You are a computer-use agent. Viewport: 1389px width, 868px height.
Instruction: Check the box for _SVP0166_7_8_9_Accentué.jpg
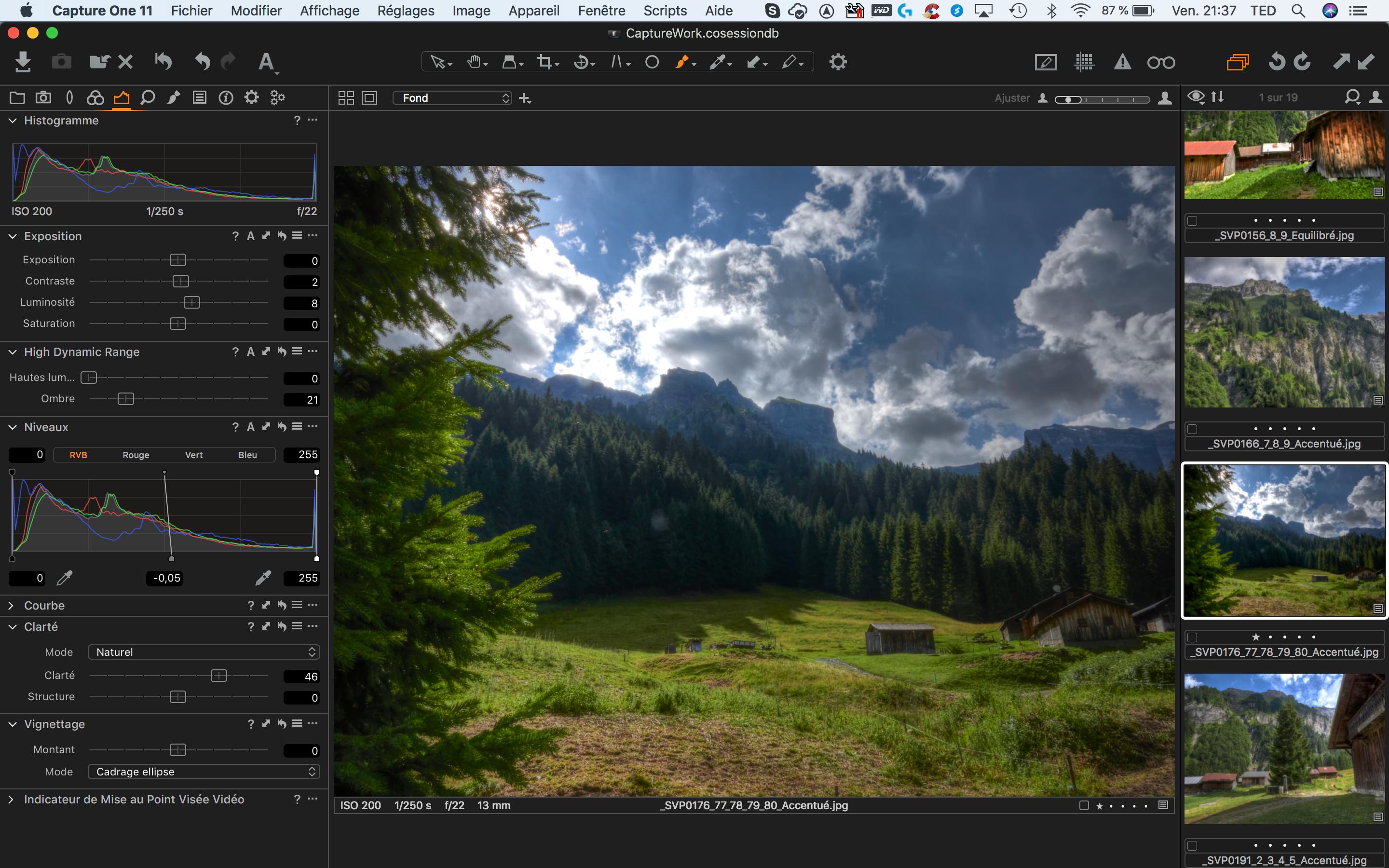(x=1192, y=429)
